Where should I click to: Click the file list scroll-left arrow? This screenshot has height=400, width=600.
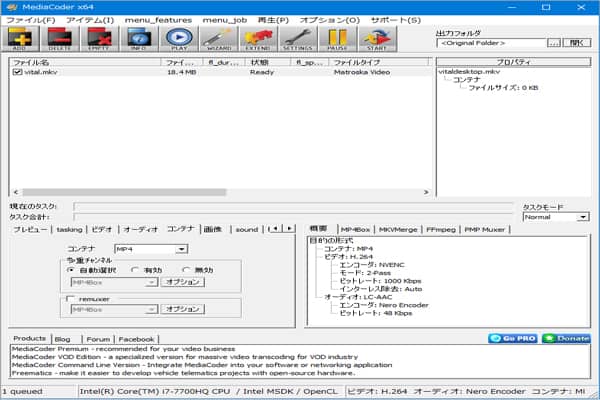click(16, 192)
